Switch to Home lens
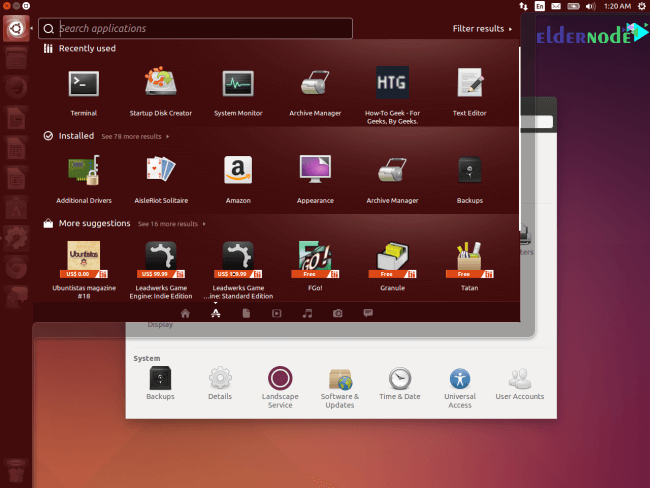This screenshot has width=650, height=488. [185, 313]
